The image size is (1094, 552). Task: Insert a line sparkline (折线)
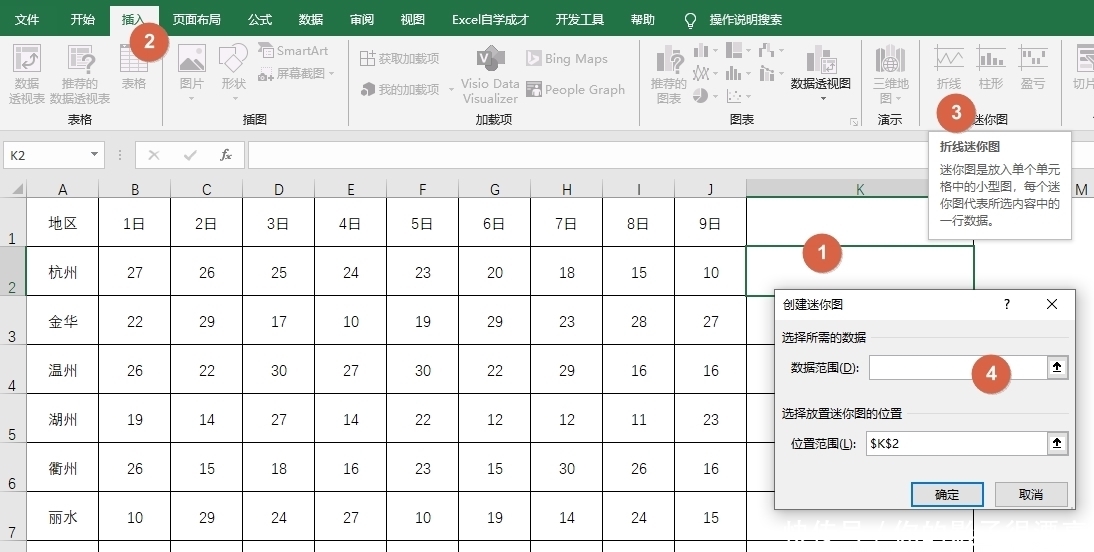(949, 68)
